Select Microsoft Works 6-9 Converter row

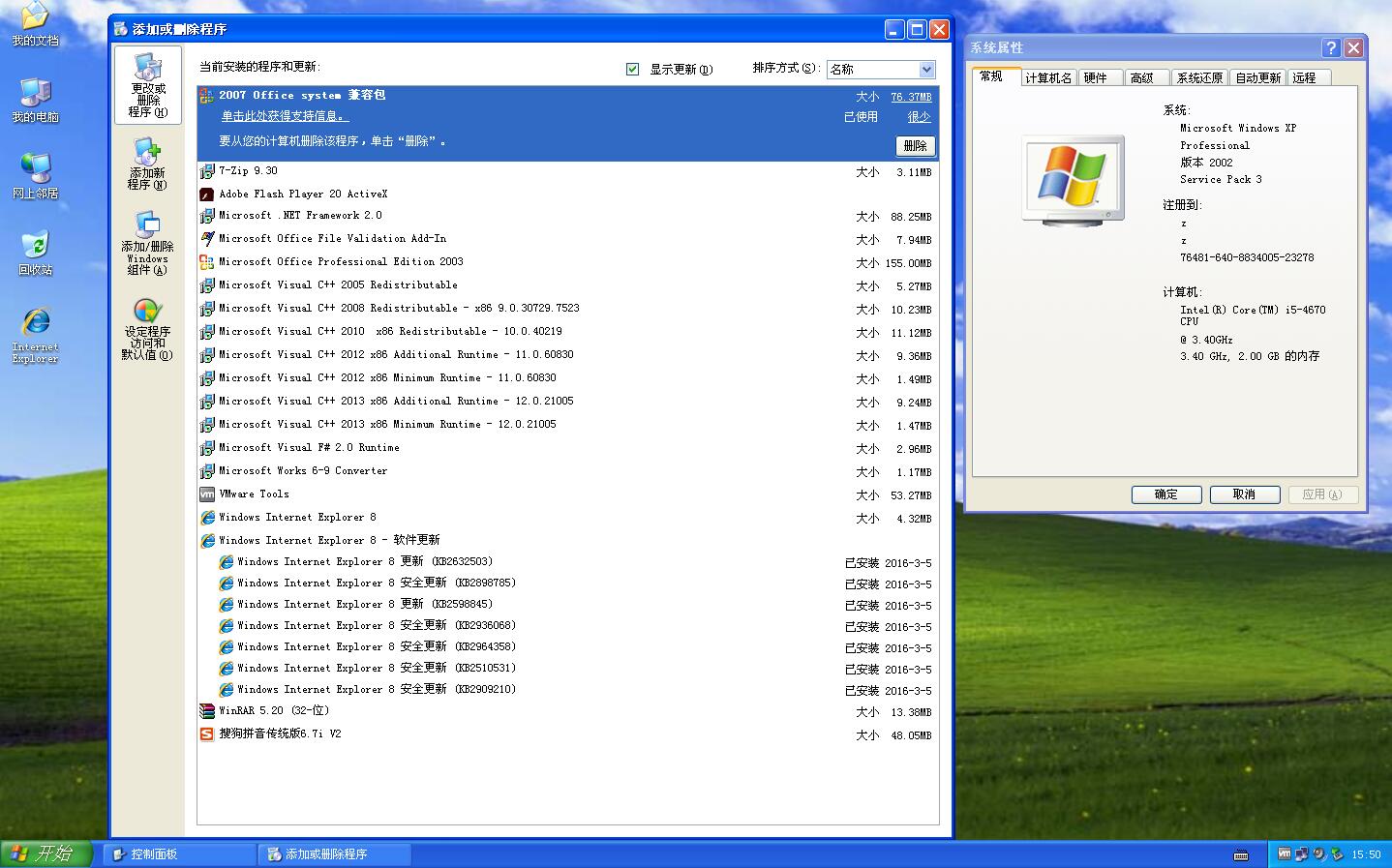(x=567, y=471)
